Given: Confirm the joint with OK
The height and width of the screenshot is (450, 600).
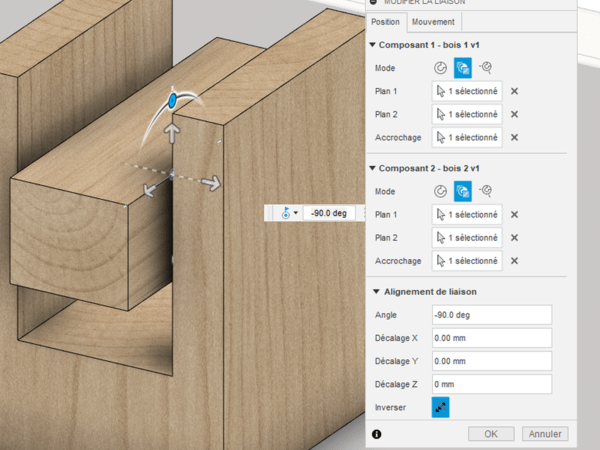Looking at the screenshot, I should pyautogui.click(x=491, y=434).
